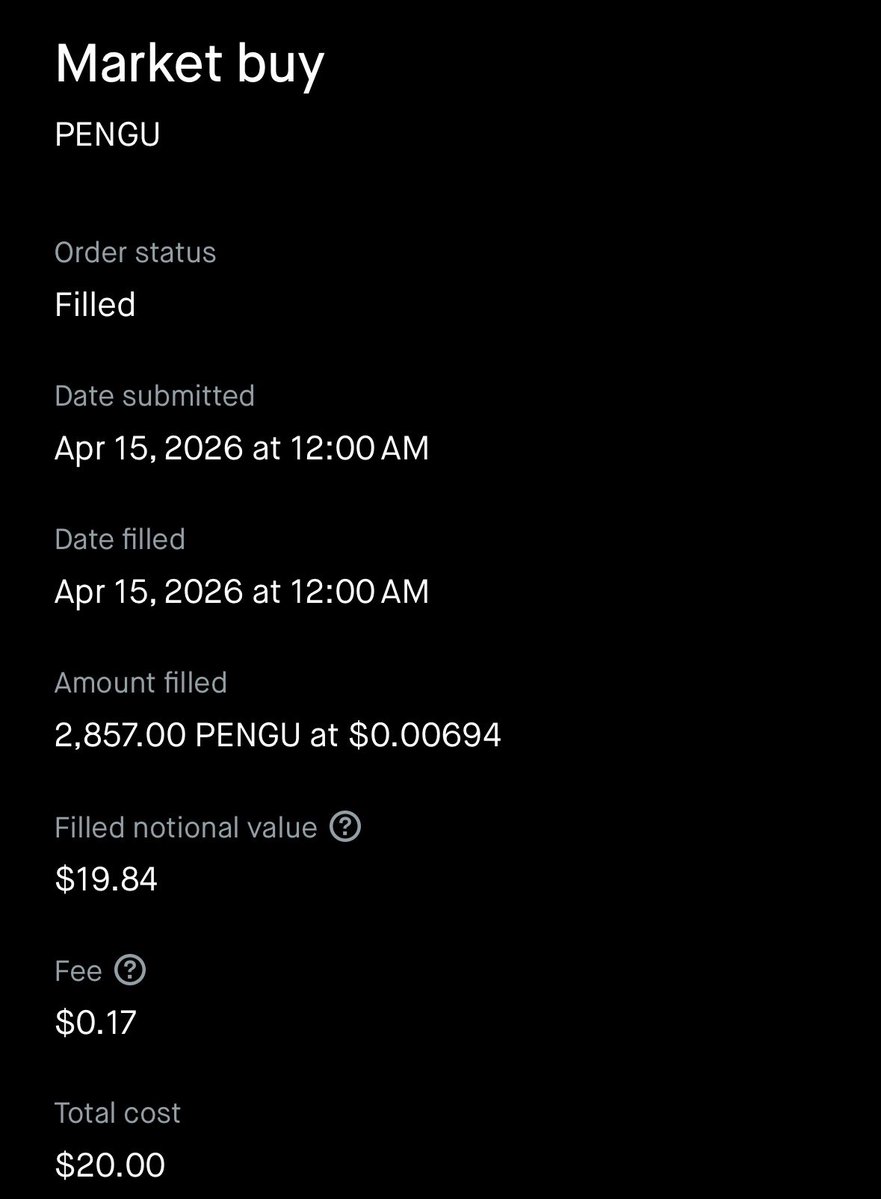Select the Filled status value
The height and width of the screenshot is (1199, 881).
[95, 304]
